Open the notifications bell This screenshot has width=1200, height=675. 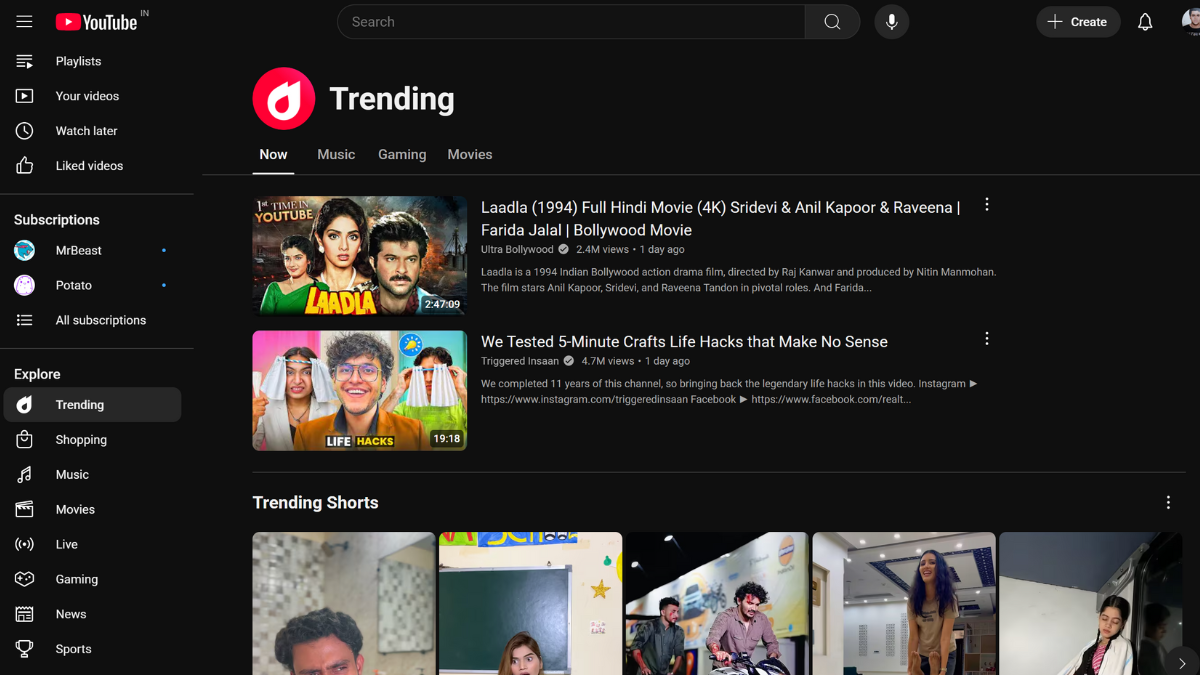click(1145, 22)
